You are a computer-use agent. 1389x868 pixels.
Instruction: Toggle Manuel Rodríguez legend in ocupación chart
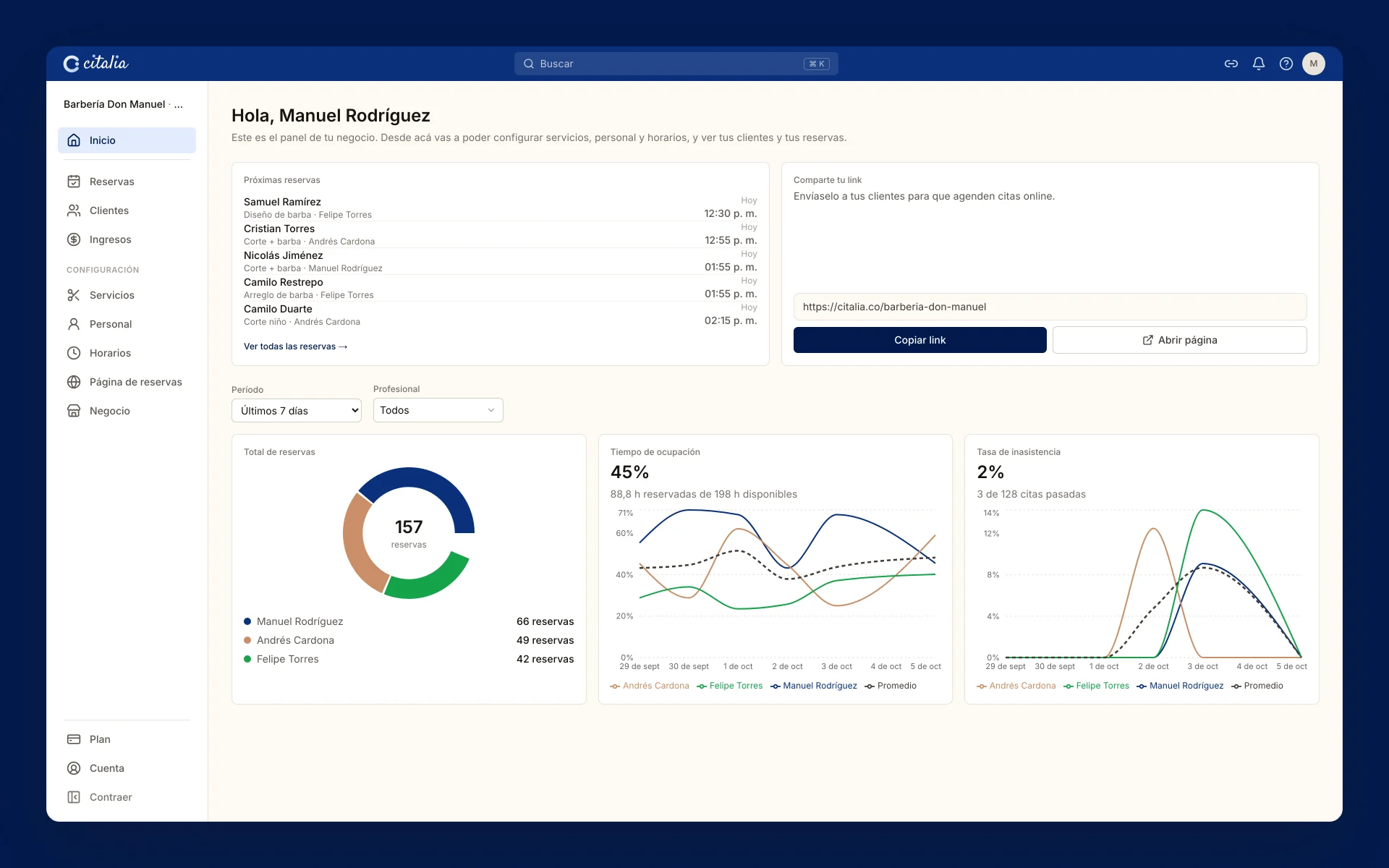[x=814, y=686]
